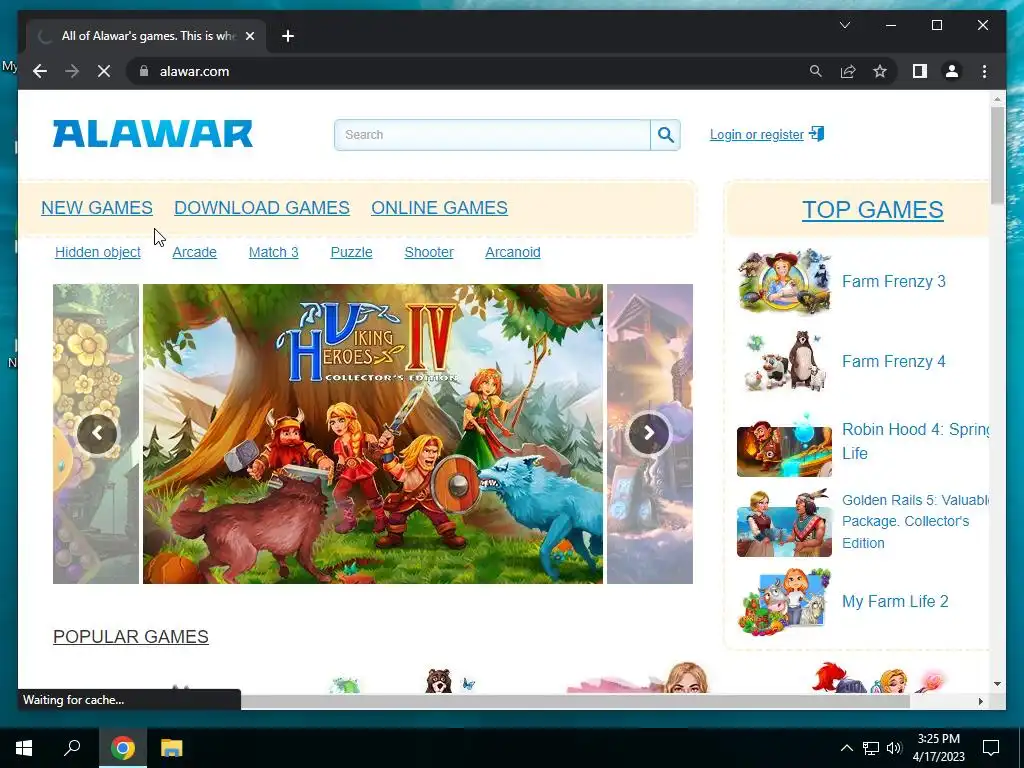Select the Hidden object category

coord(98,252)
